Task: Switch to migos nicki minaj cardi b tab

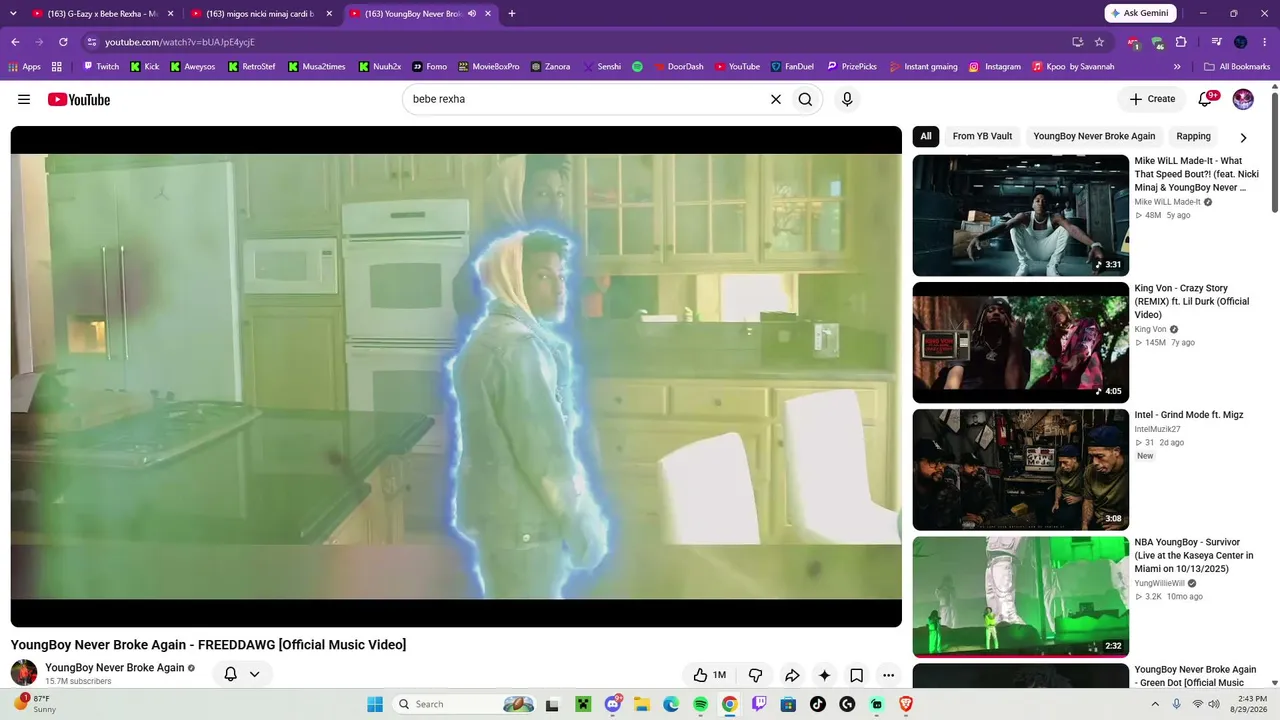Action: [261, 14]
